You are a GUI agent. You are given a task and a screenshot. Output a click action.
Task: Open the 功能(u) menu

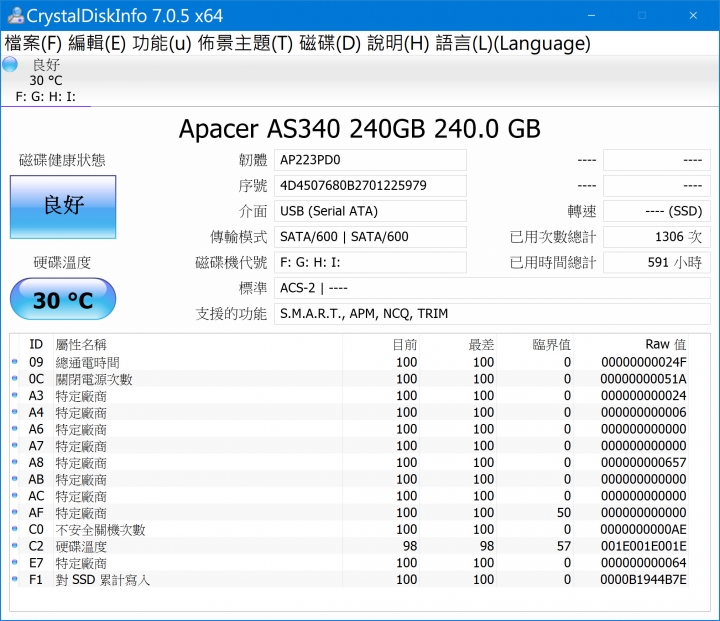(162, 44)
